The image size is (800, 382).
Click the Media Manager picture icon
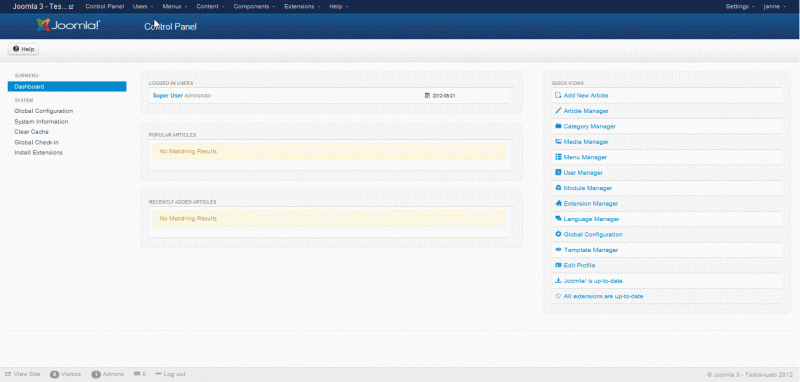point(558,141)
